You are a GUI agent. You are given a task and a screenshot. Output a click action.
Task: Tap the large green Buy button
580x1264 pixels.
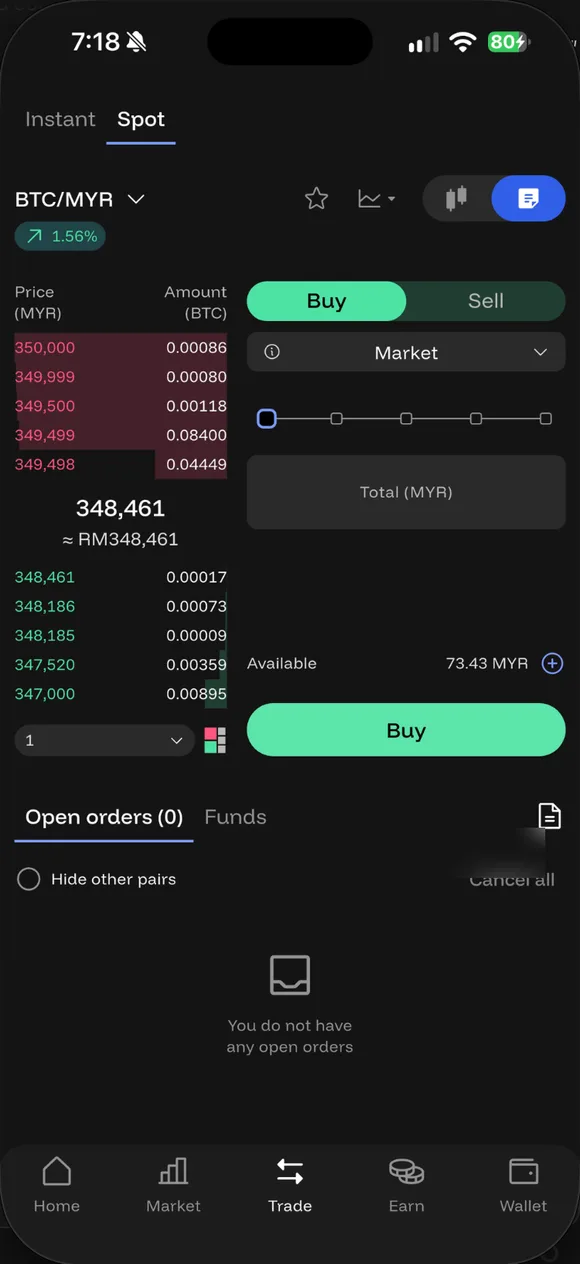pos(406,730)
